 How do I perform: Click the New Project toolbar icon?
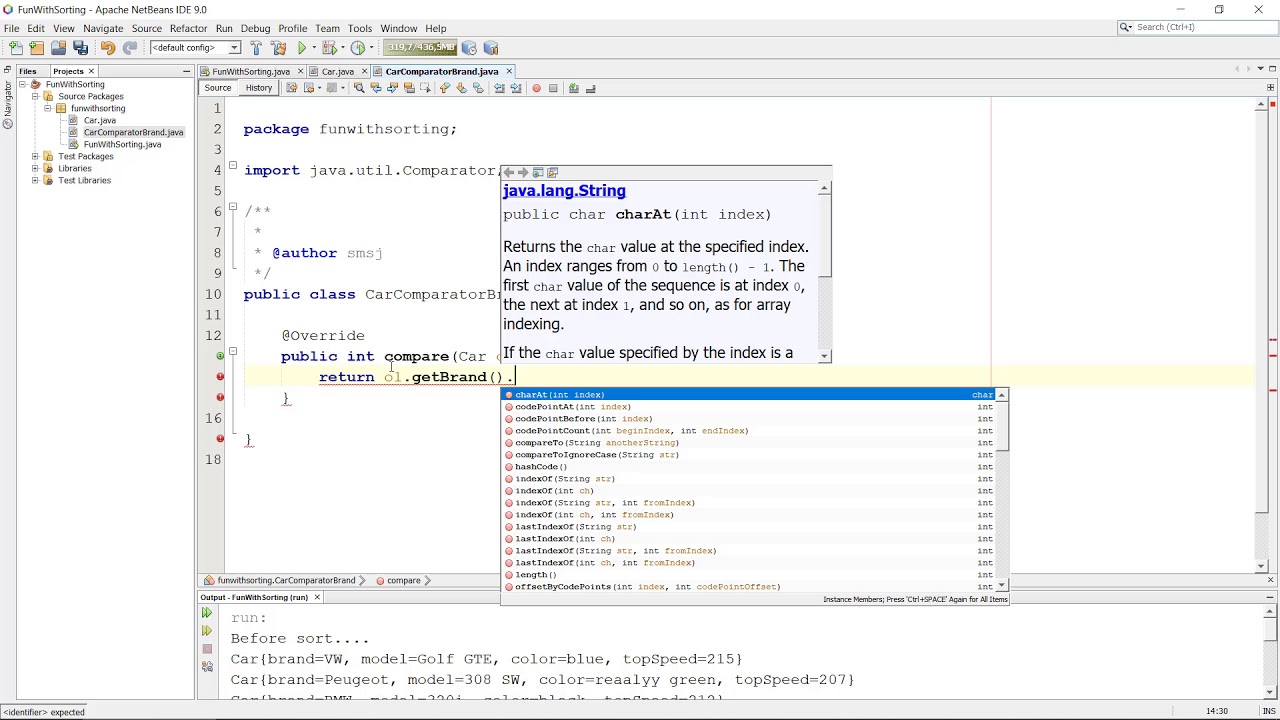pos(37,48)
